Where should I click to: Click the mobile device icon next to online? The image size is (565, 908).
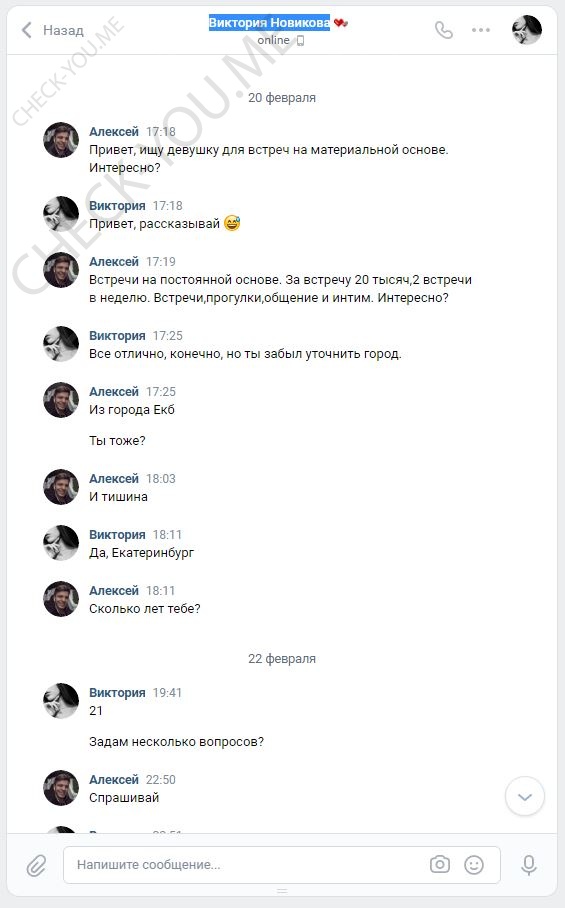pos(300,41)
